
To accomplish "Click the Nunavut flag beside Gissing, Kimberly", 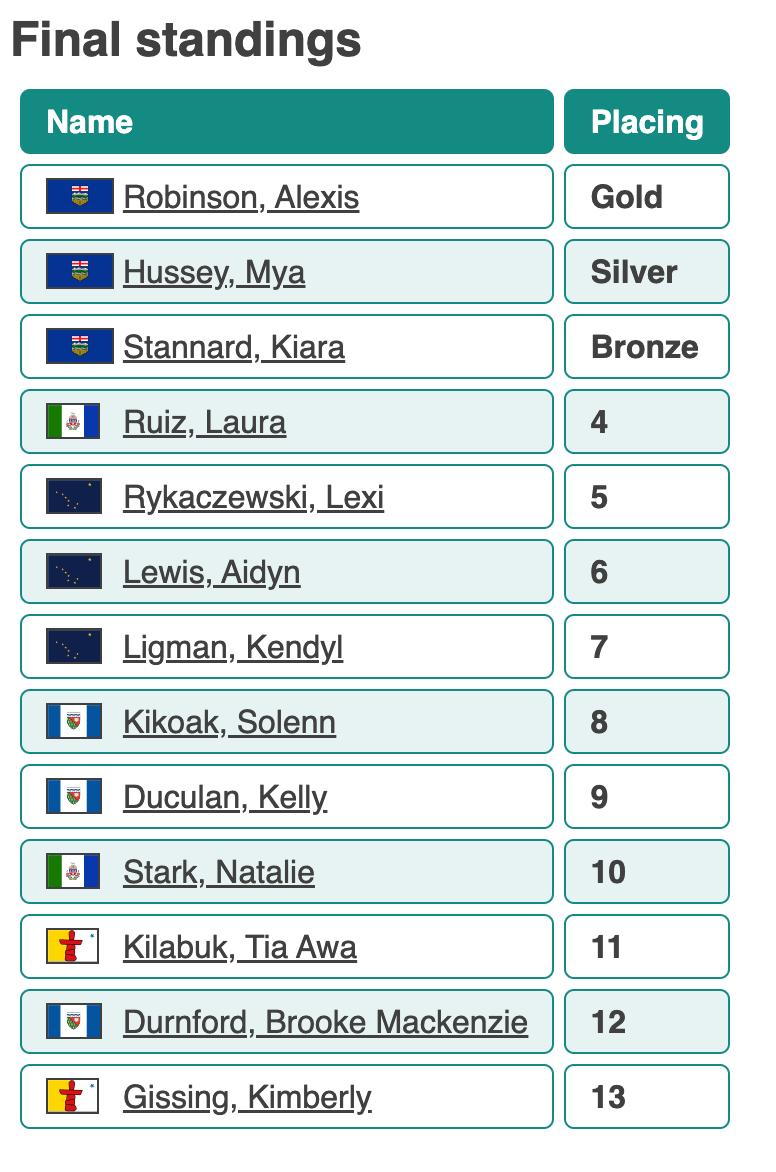I will pyautogui.click(x=73, y=1096).
